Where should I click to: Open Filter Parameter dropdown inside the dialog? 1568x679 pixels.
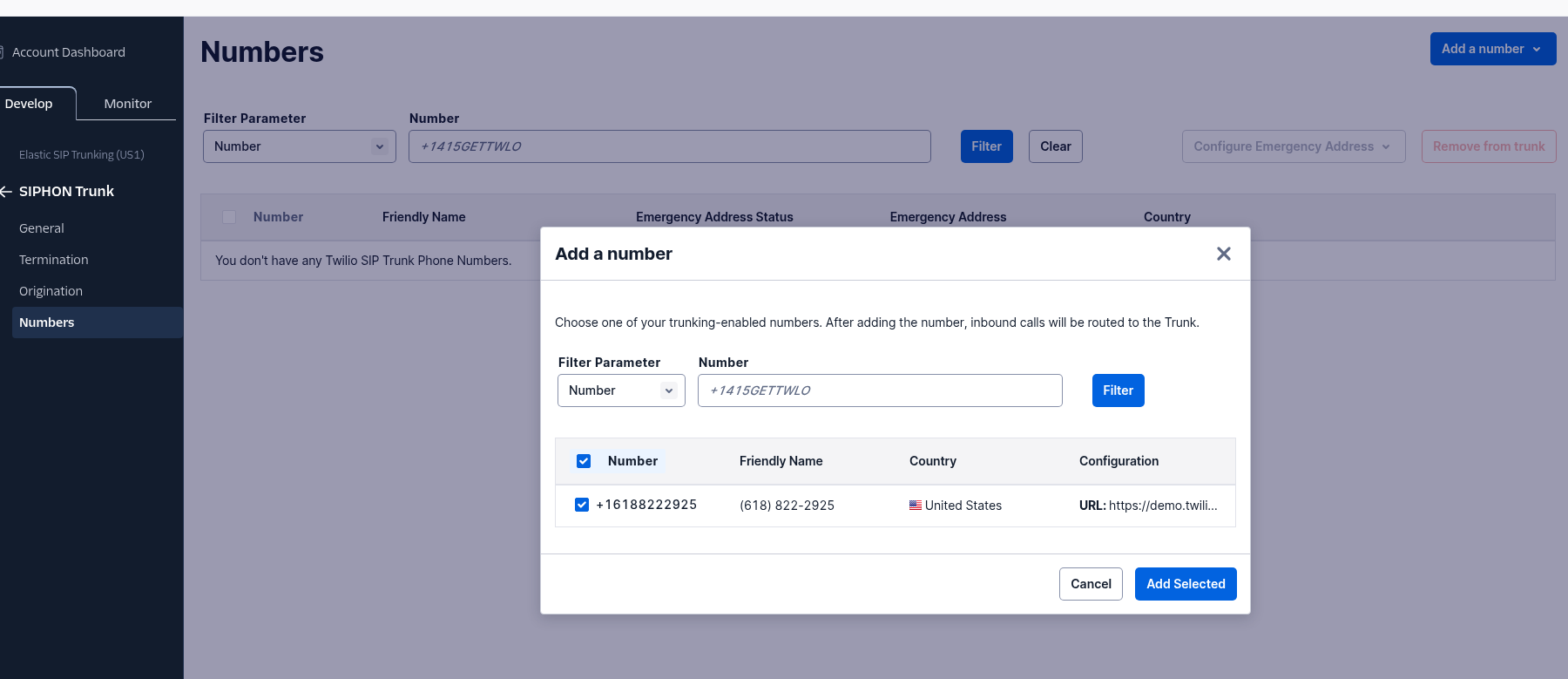(621, 390)
